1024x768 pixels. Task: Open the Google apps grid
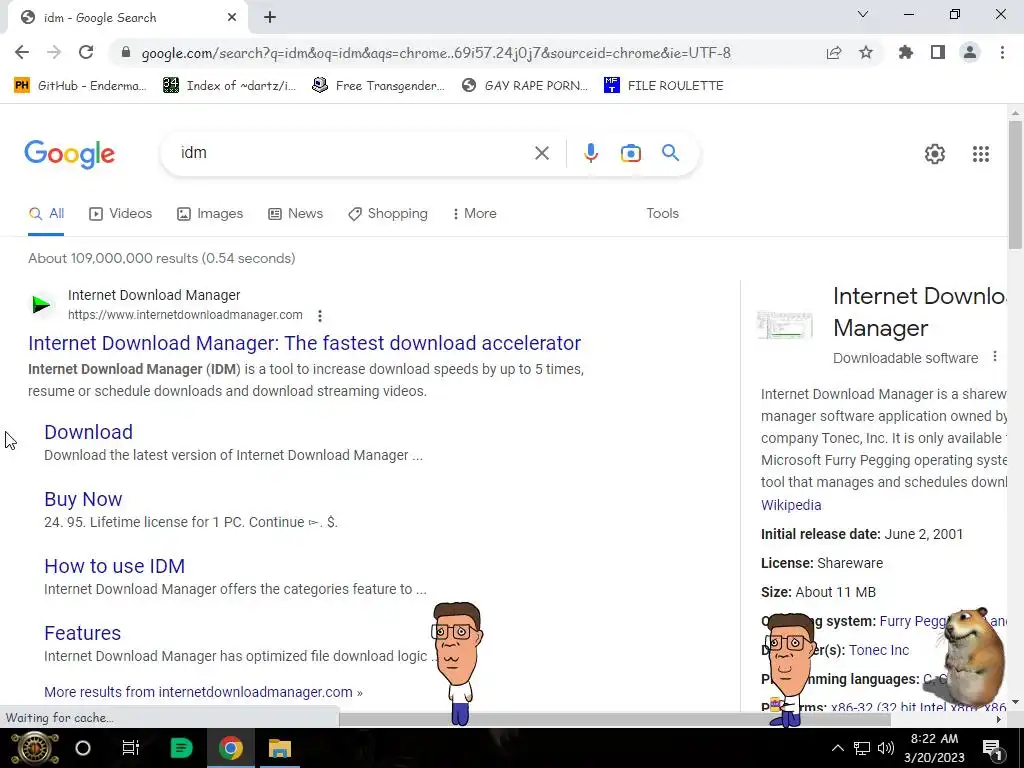981,154
